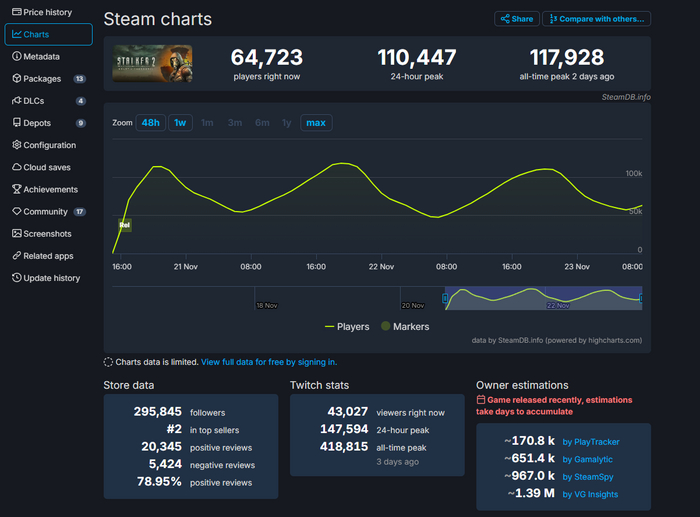Set chart zoom to 48h

(150, 123)
